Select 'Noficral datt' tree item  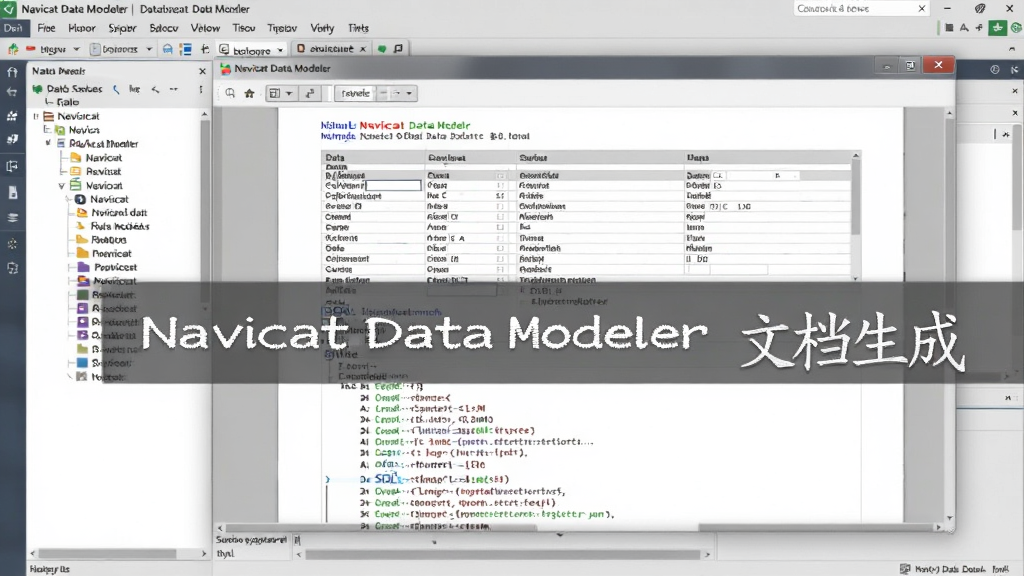[x=119, y=212]
